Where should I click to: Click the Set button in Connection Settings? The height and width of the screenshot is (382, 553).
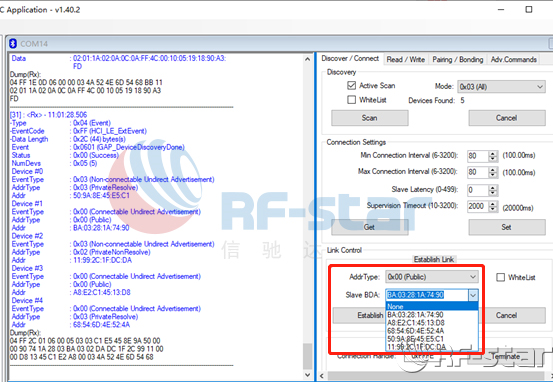tap(507, 227)
